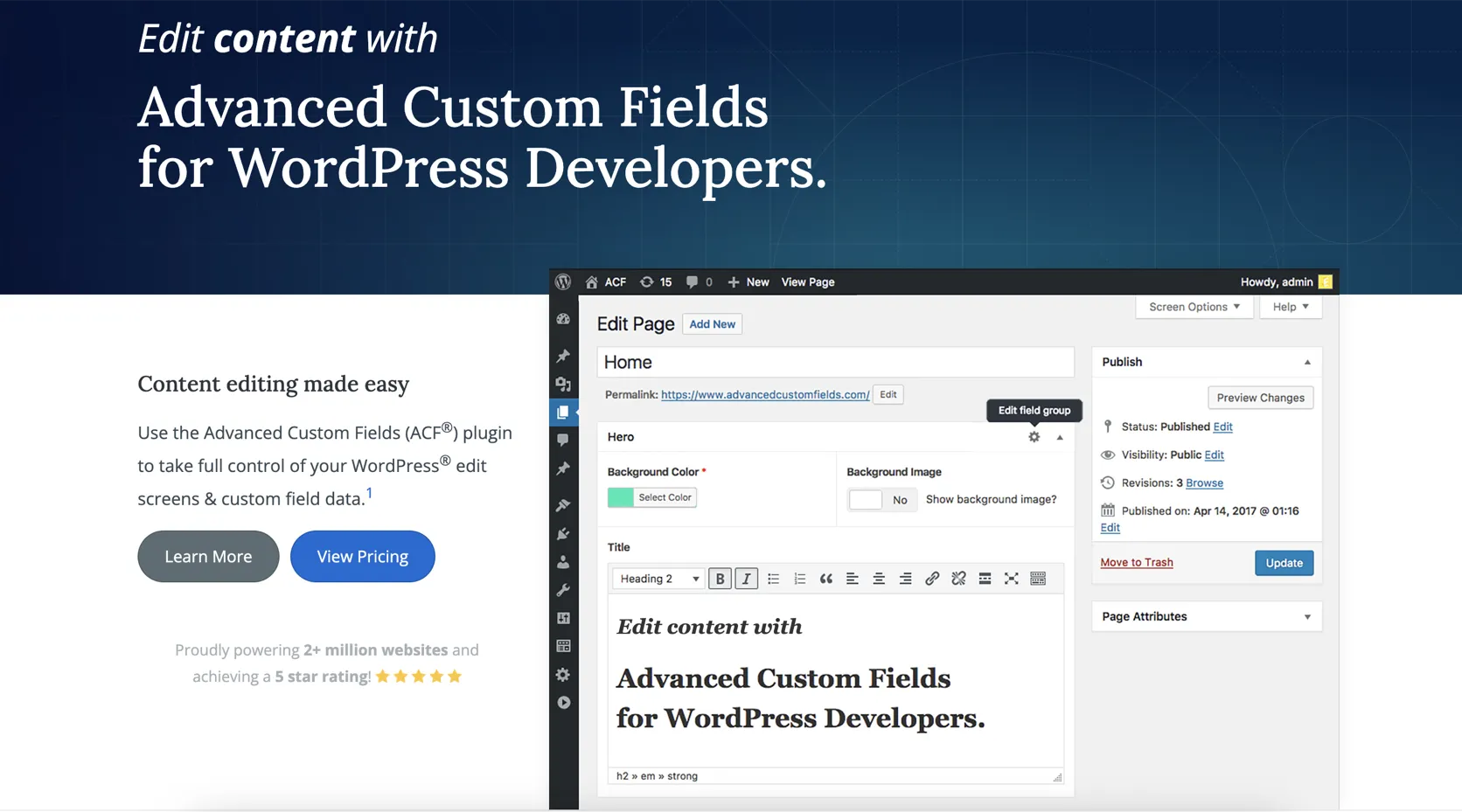Open the ACF site home icon

(x=592, y=282)
